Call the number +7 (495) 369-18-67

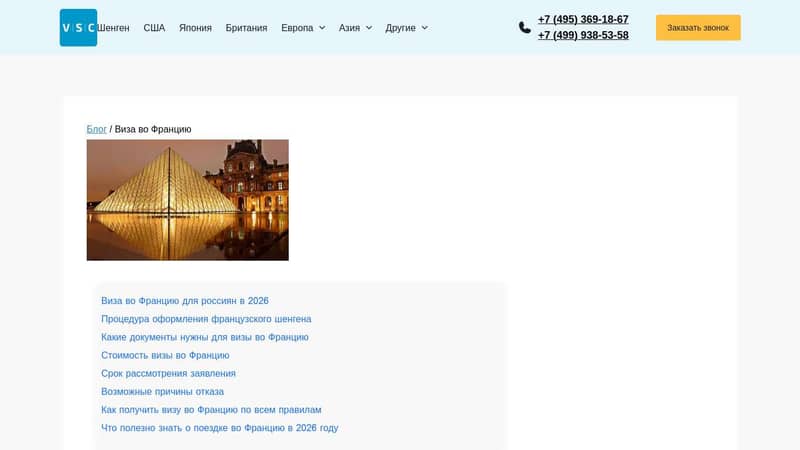(x=583, y=19)
